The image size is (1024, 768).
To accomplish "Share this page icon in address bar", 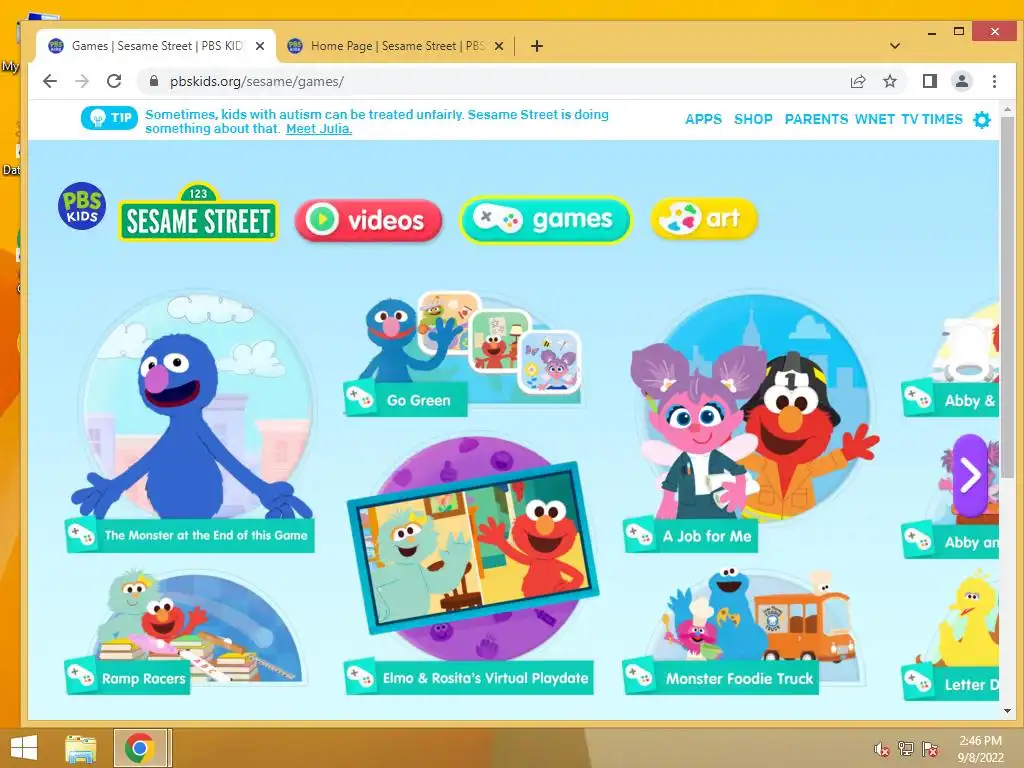I will pos(858,81).
